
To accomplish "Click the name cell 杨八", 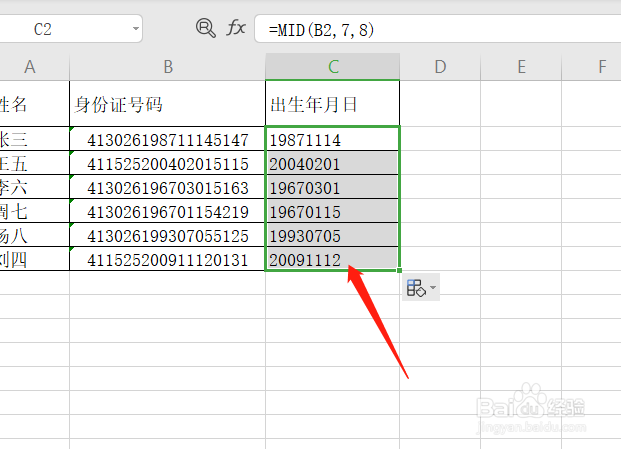I will [34, 235].
